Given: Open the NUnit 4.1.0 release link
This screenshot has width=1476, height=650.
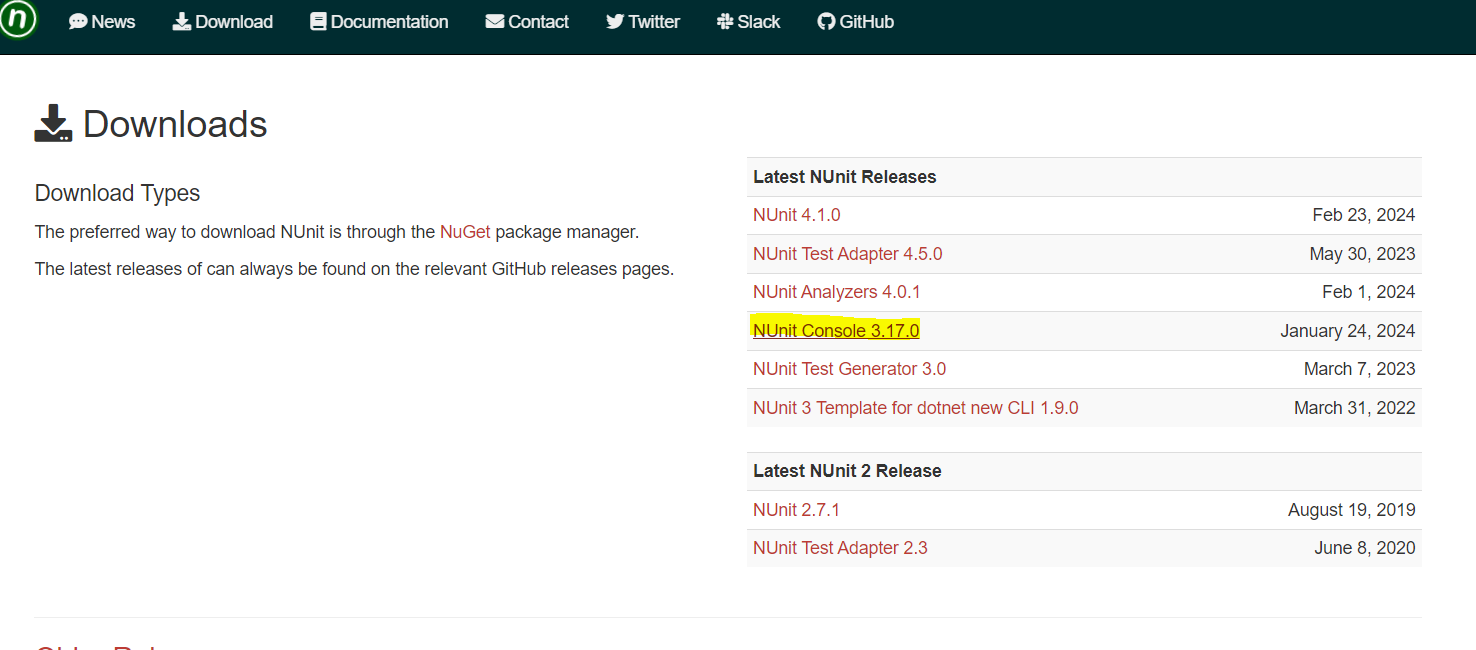Looking at the screenshot, I should click(797, 215).
